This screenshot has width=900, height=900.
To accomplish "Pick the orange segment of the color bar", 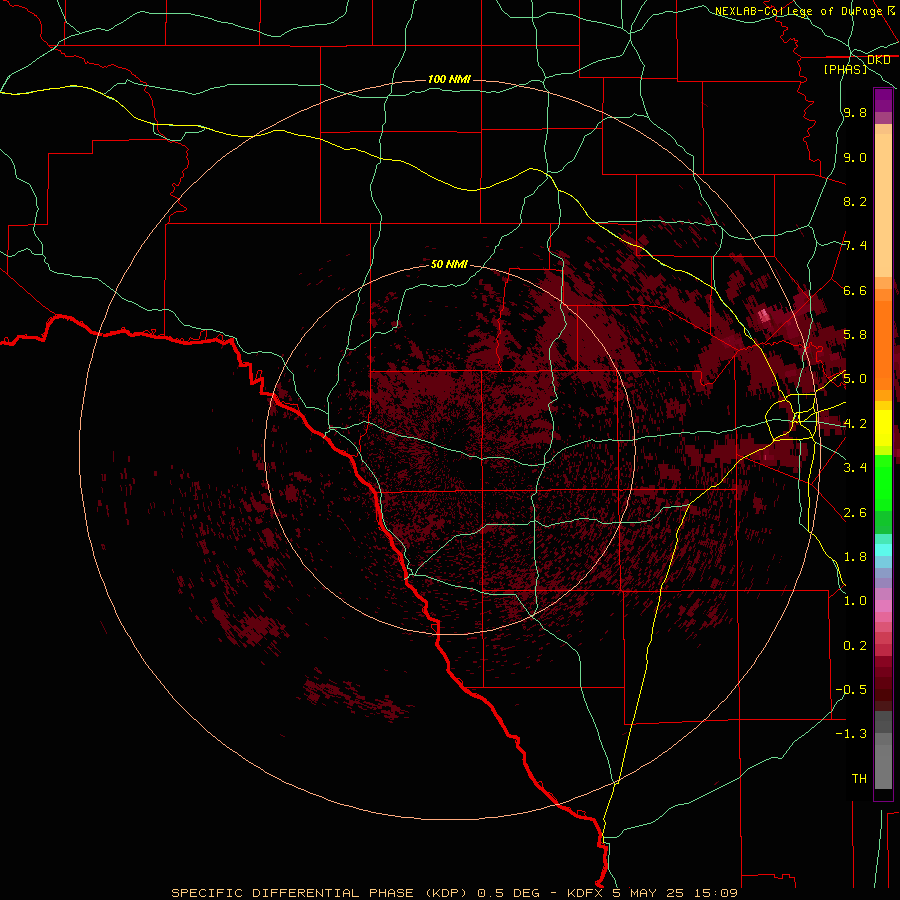I will 883,346.
